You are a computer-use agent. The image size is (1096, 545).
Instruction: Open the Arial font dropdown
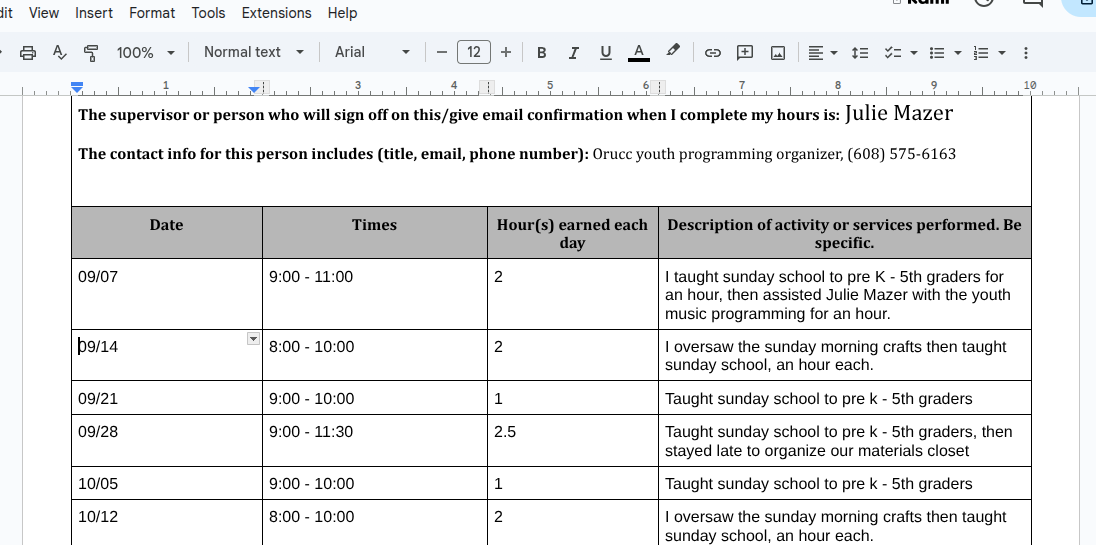tap(372, 52)
